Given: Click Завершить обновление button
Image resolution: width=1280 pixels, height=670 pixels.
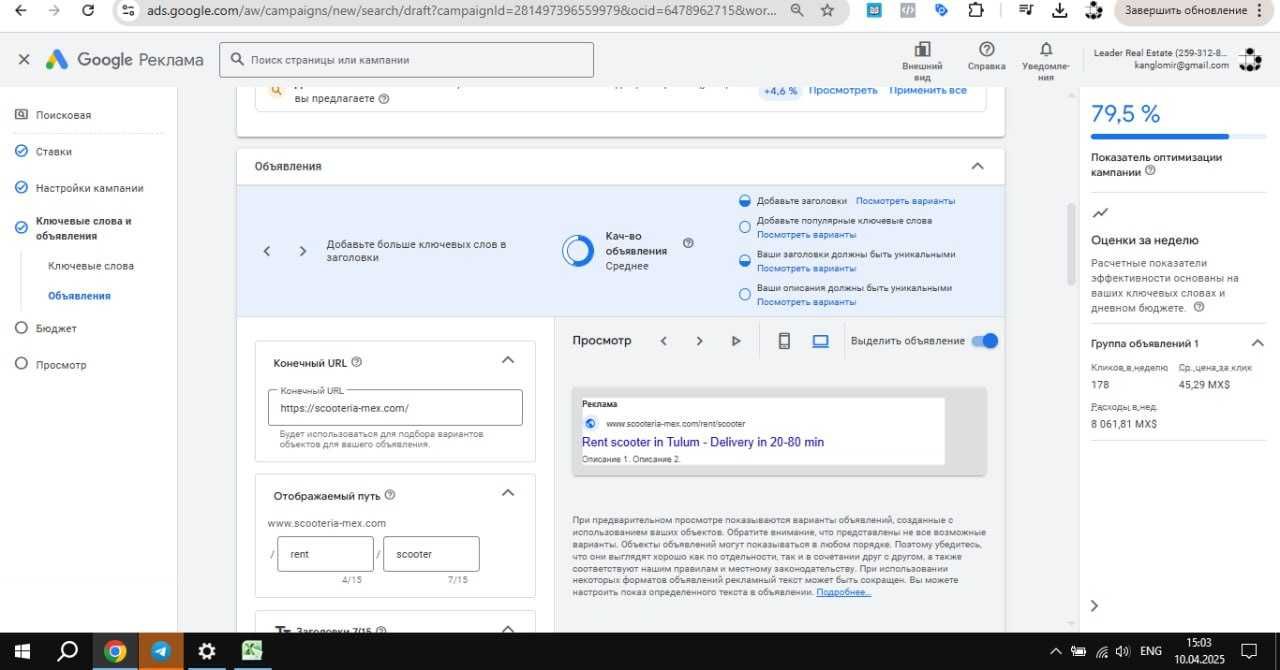Looking at the screenshot, I should pos(1185,11).
